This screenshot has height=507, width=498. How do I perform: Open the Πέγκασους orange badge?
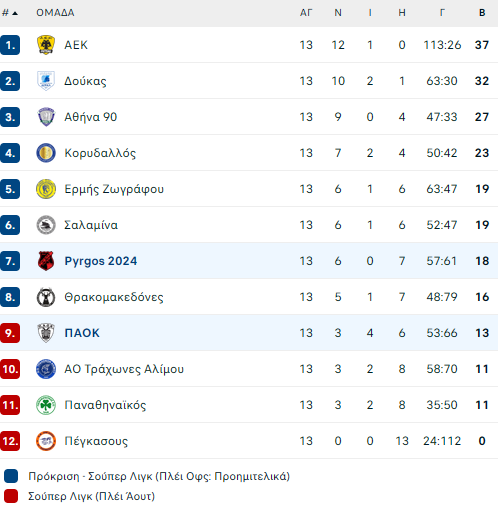point(46,441)
